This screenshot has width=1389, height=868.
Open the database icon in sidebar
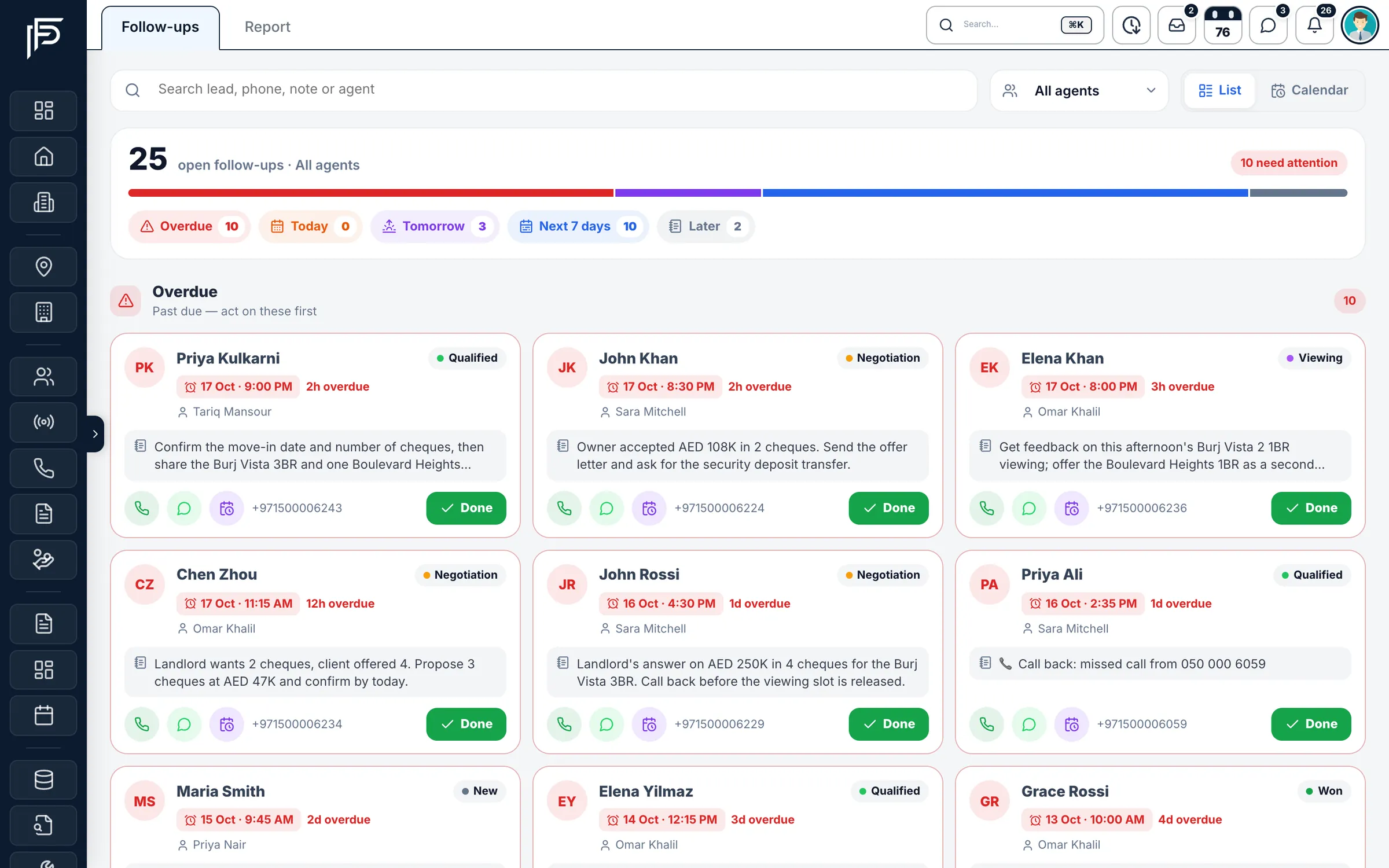pos(43,779)
